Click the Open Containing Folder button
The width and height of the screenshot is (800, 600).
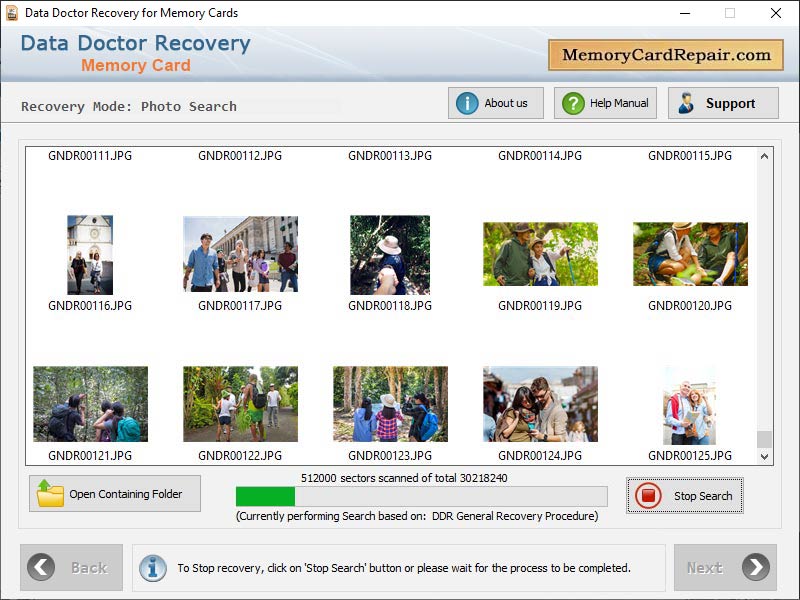point(114,493)
